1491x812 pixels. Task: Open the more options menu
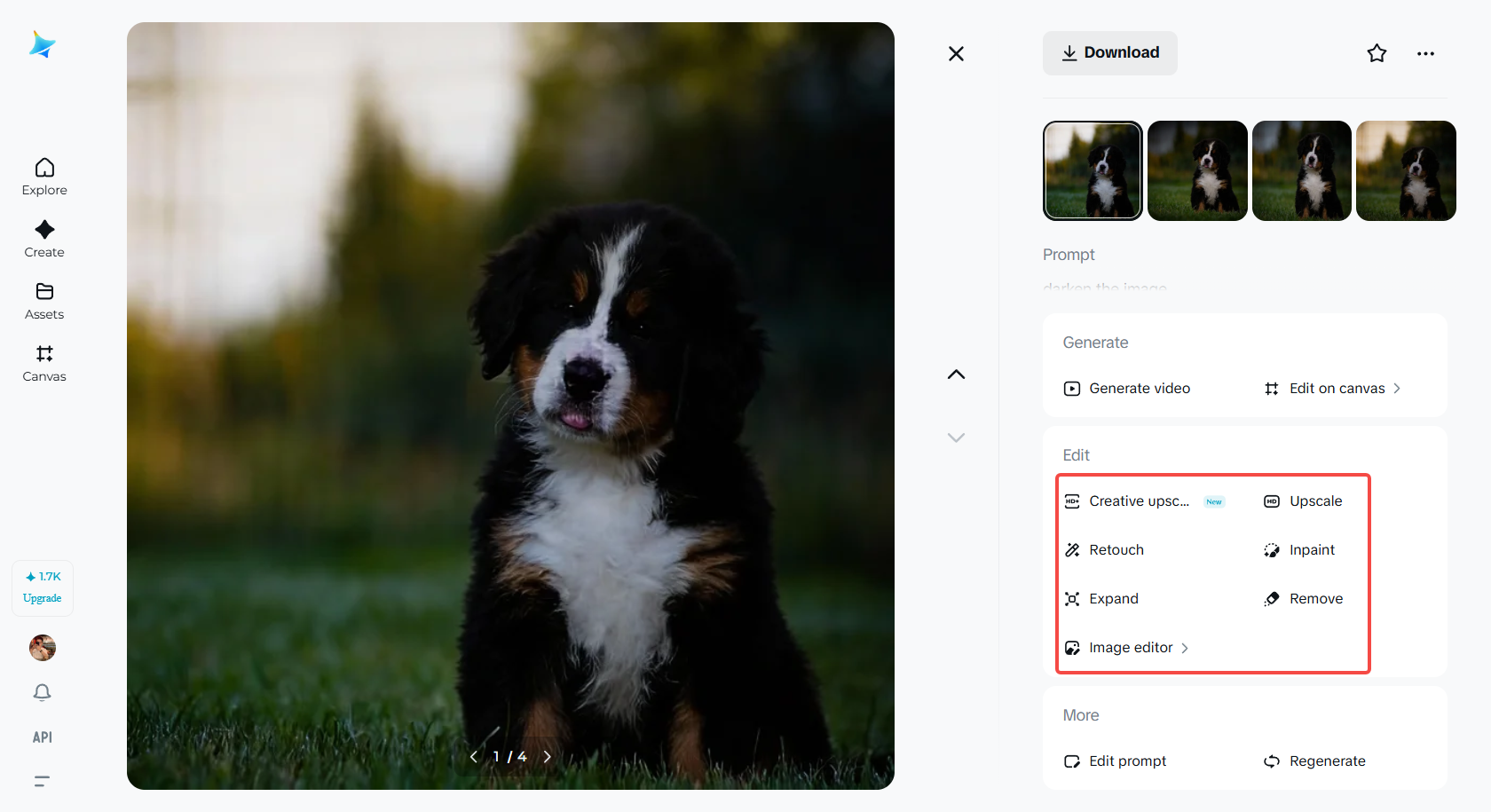(x=1425, y=53)
